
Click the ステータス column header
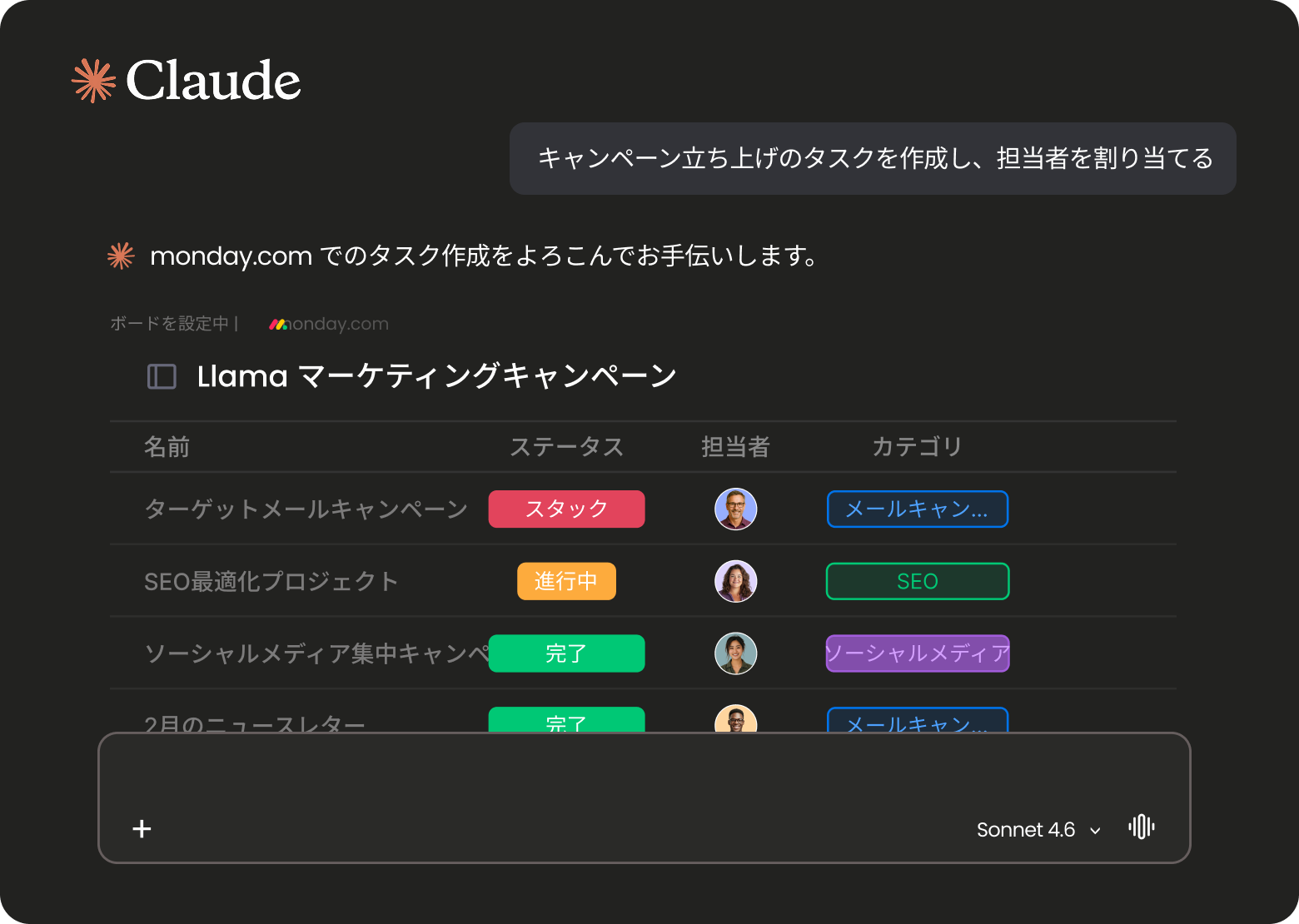566,447
